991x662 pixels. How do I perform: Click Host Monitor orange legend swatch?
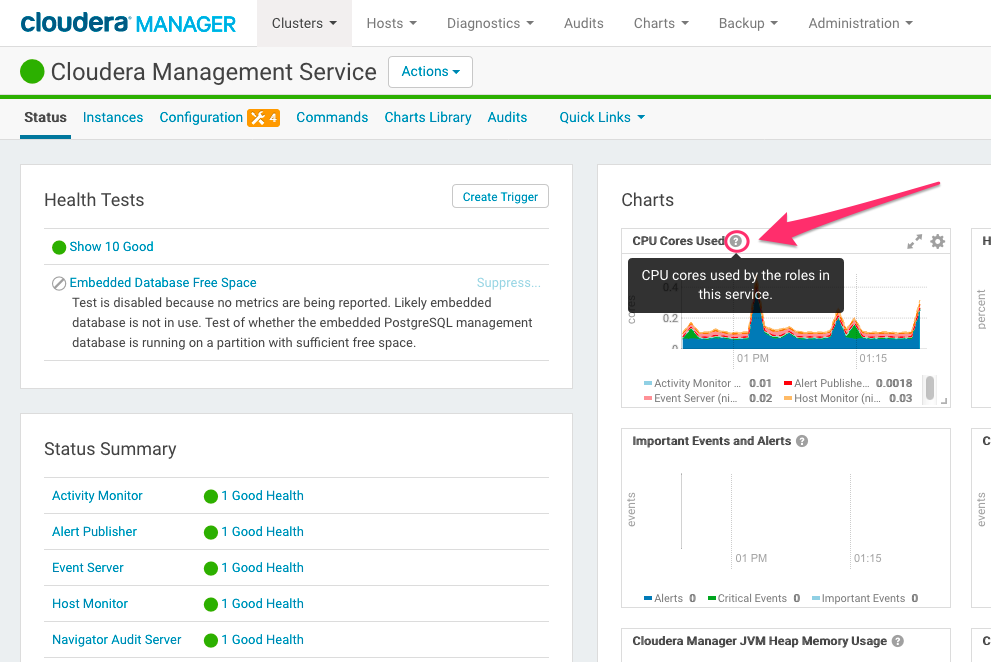788,398
